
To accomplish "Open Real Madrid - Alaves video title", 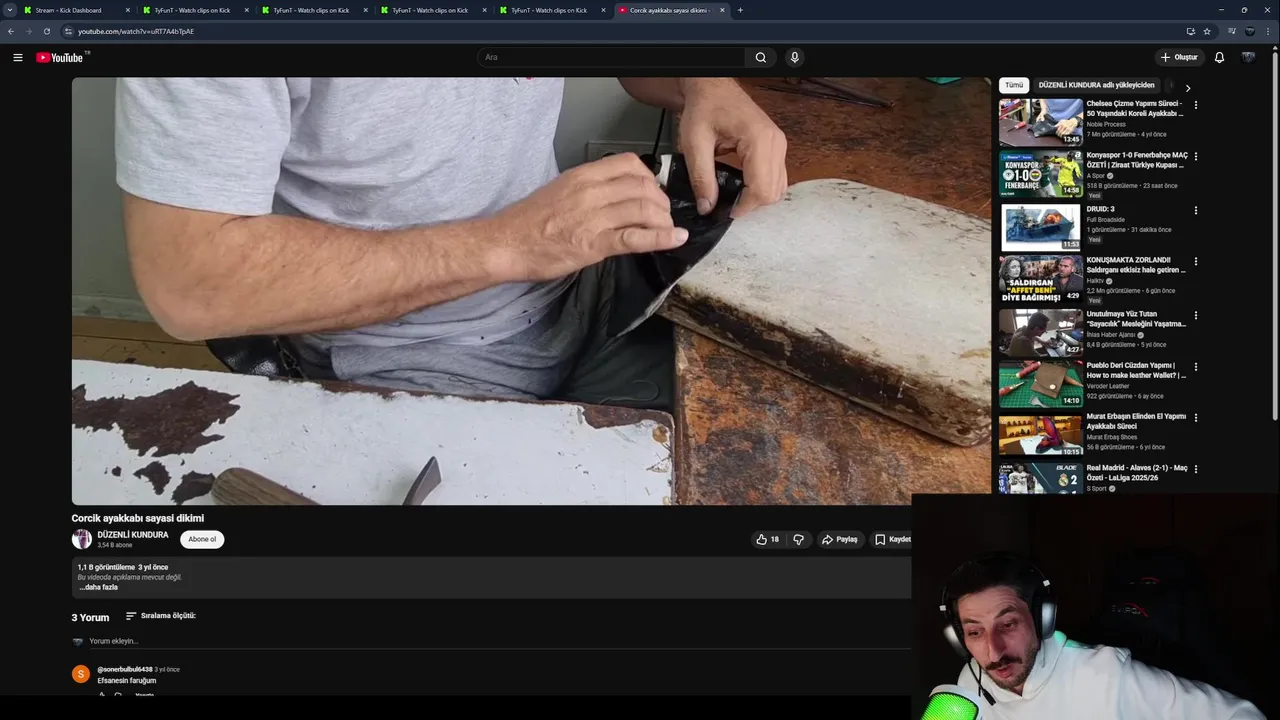I will 1136,472.
